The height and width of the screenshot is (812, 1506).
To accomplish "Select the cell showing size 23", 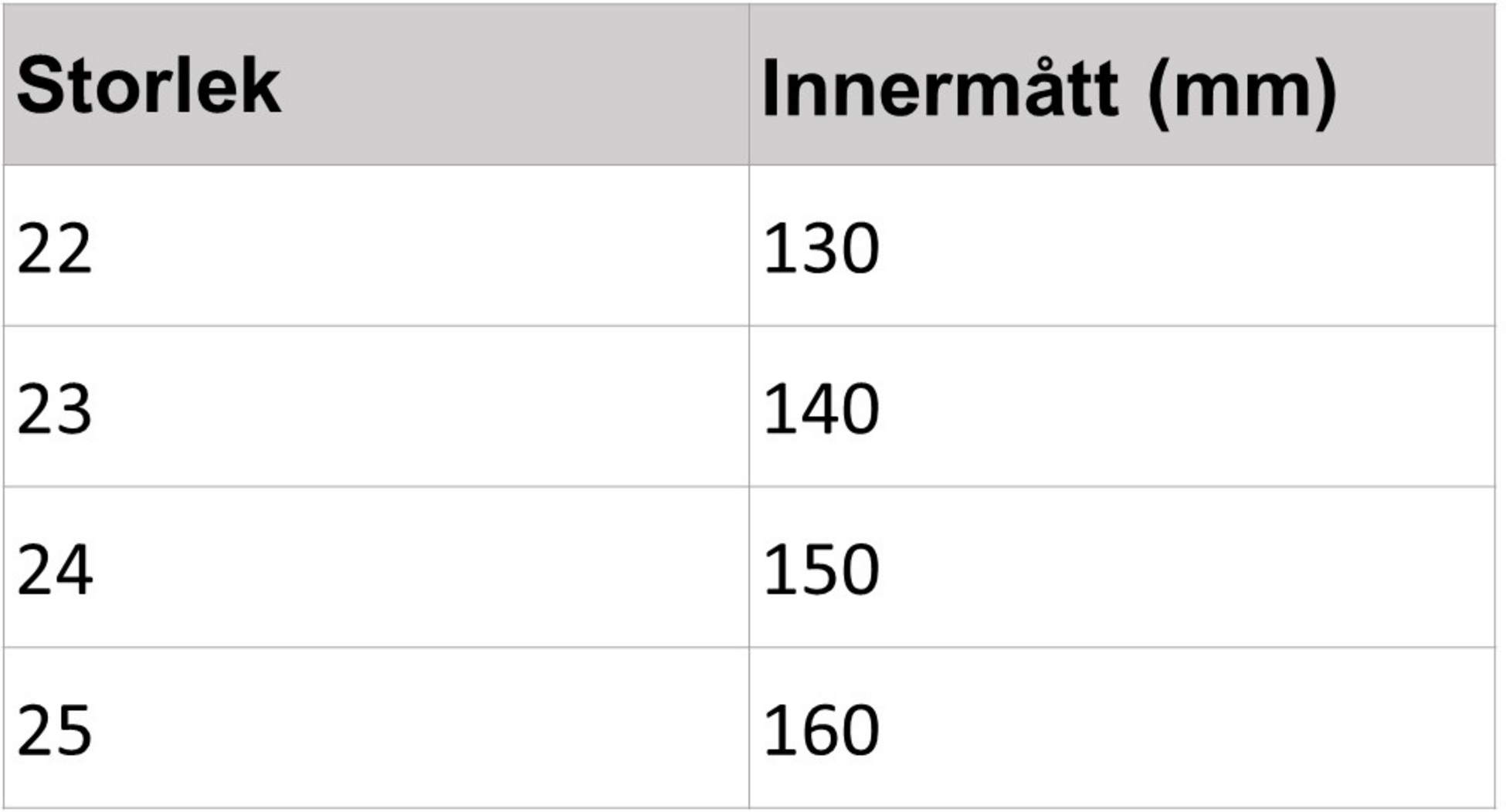I will coord(54,409).
